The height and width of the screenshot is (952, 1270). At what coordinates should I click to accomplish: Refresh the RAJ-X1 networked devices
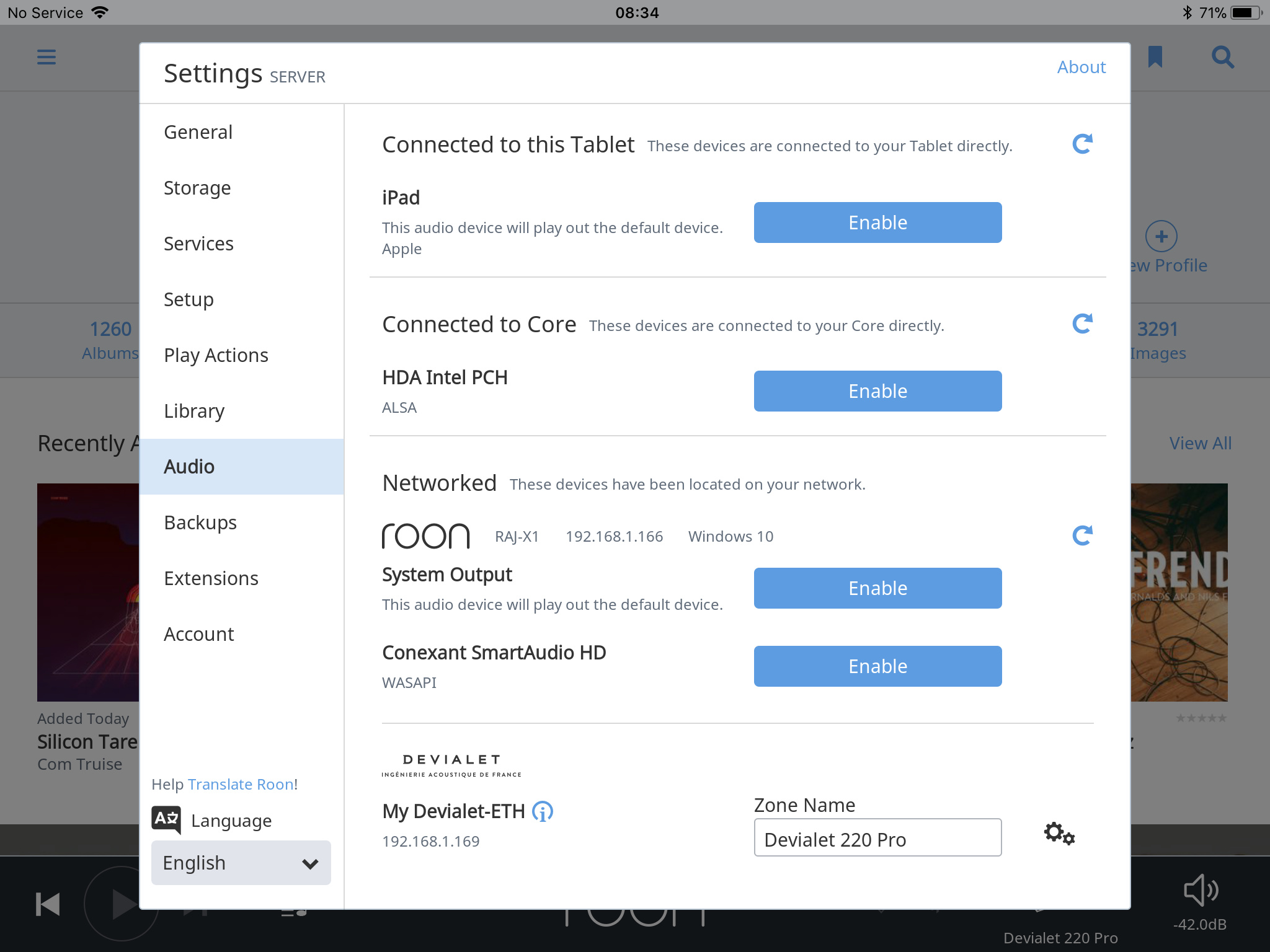coord(1082,535)
